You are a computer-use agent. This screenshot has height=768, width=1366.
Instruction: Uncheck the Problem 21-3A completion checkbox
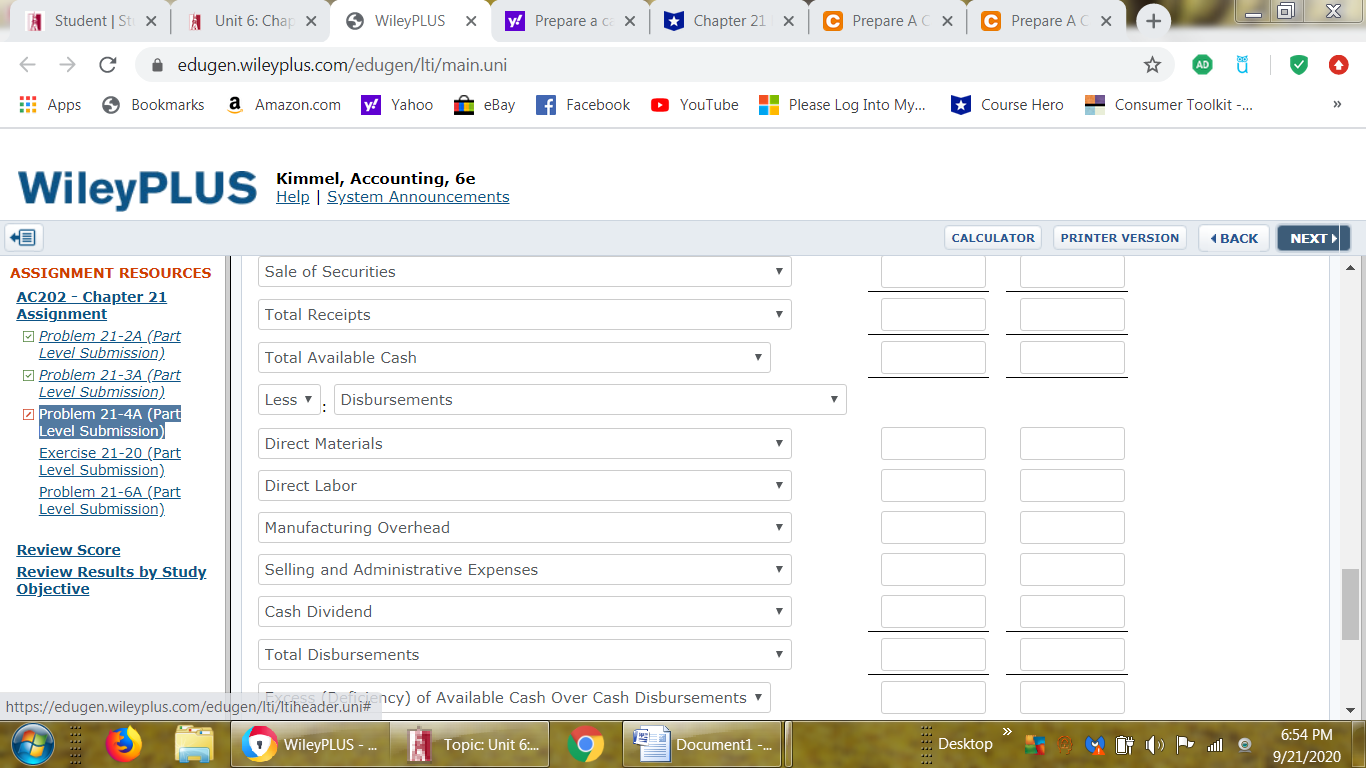tap(26, 375)
